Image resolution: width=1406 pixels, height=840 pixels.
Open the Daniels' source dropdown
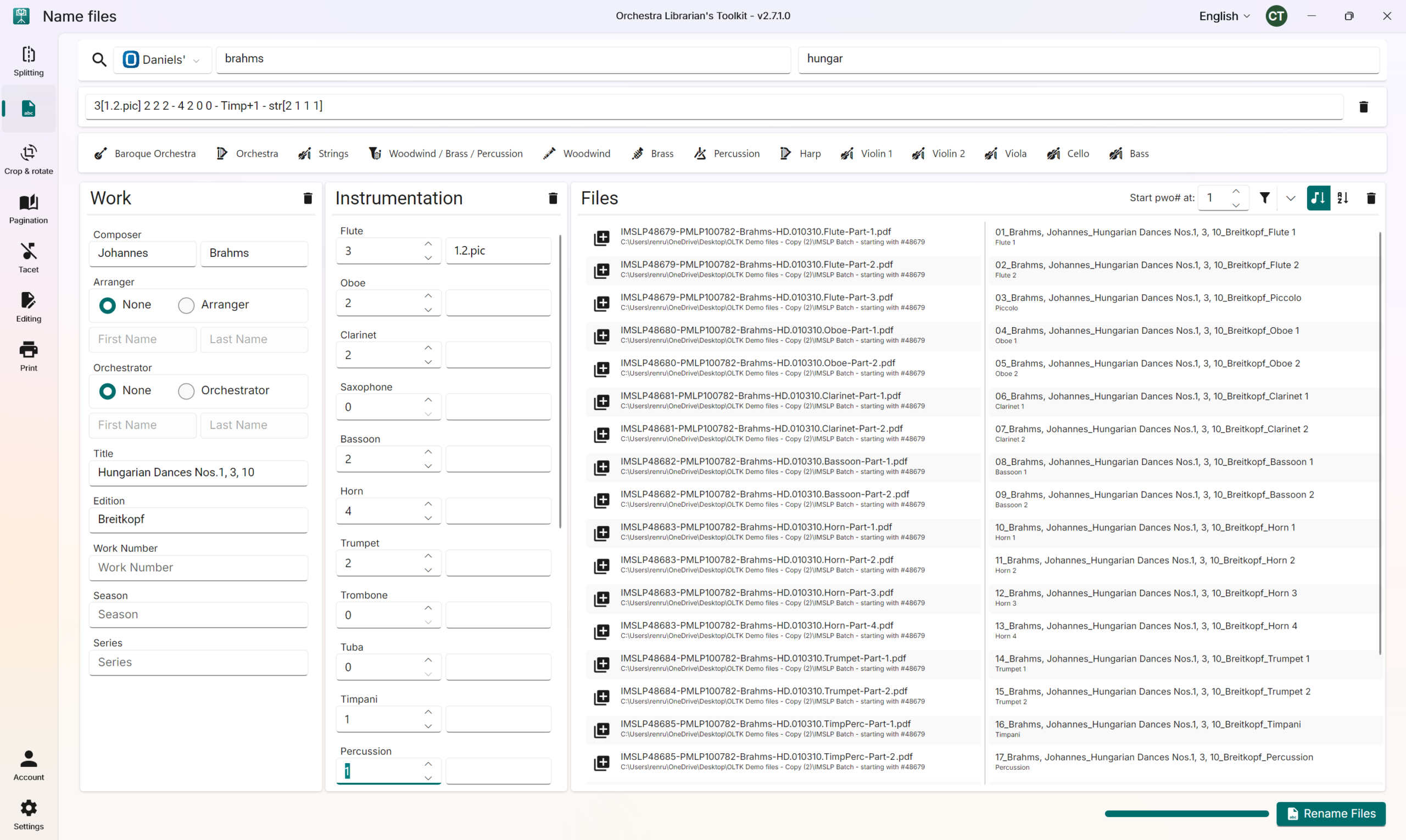click(x=163, y=59)
